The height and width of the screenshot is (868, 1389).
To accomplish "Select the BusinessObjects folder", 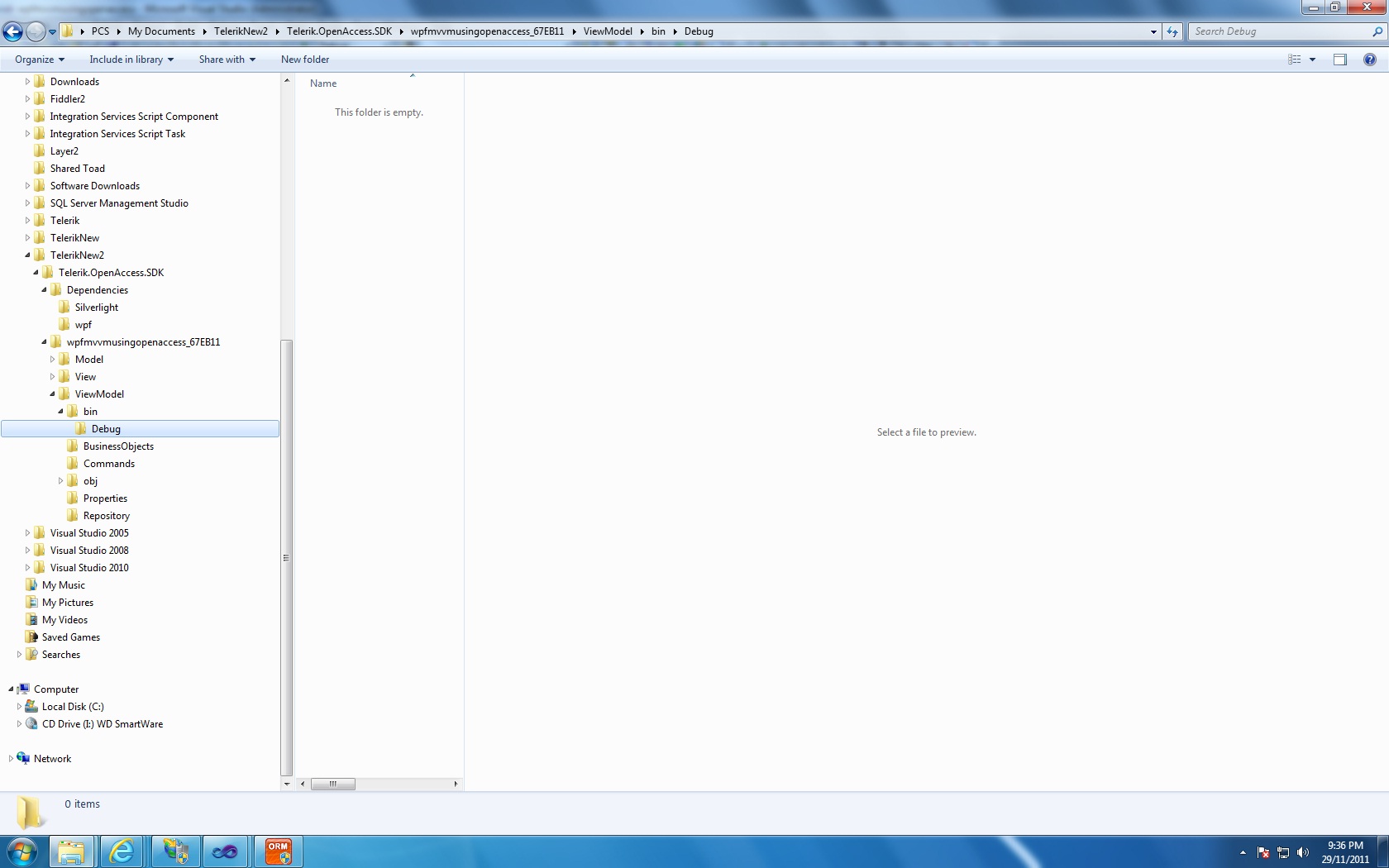I will point(118,446).
